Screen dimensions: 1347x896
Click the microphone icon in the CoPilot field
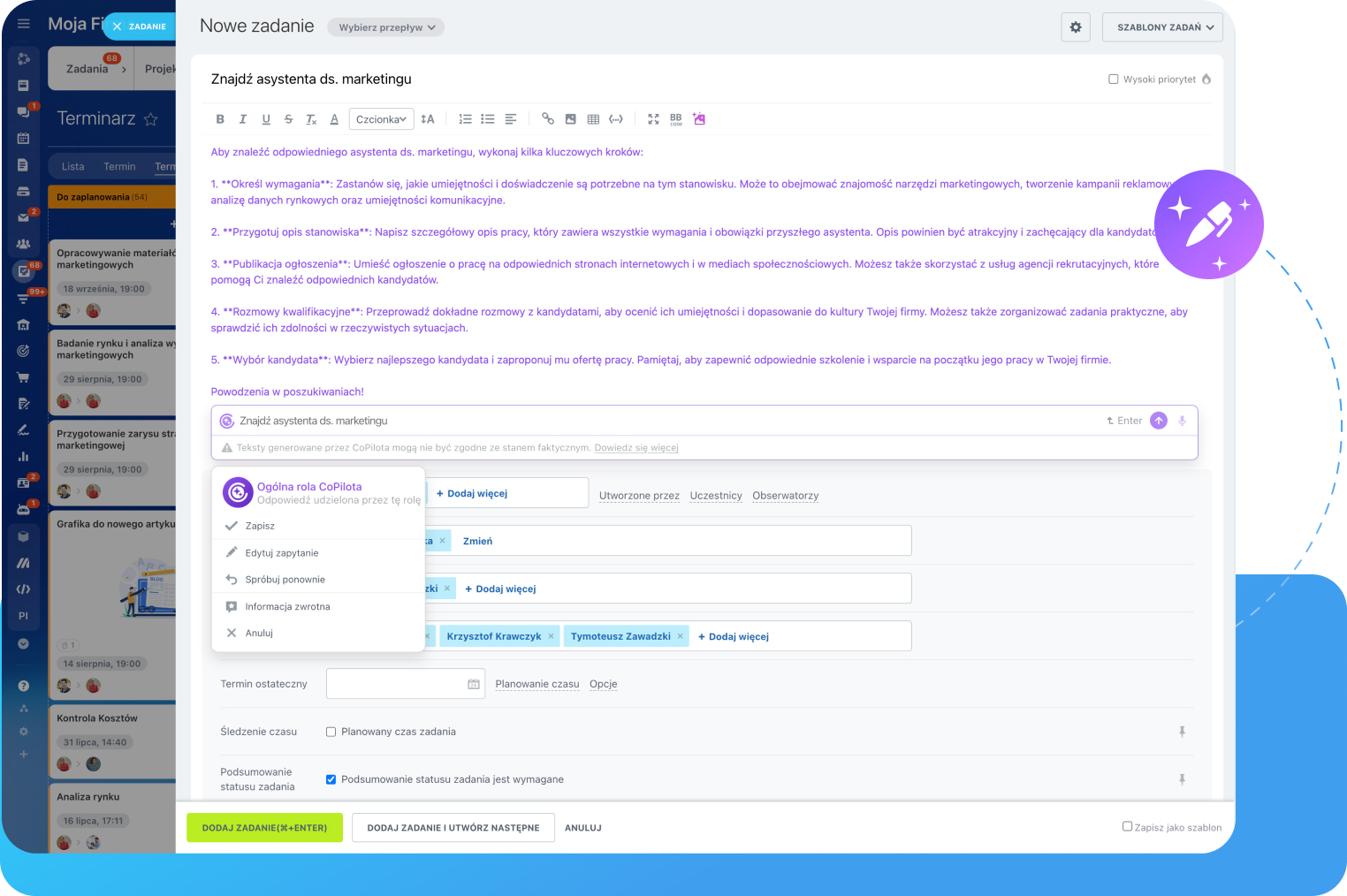tap(1182, 421)
